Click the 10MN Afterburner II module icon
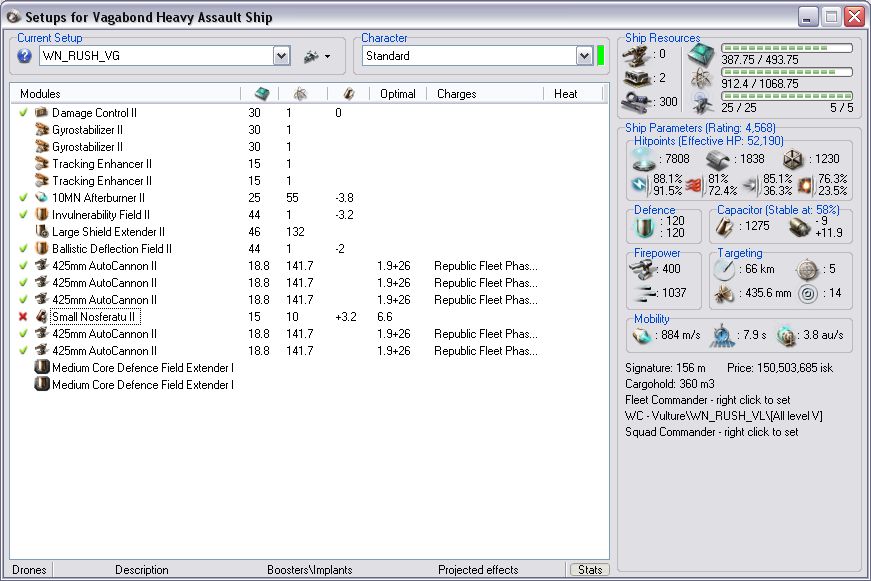 coord(42,198)
